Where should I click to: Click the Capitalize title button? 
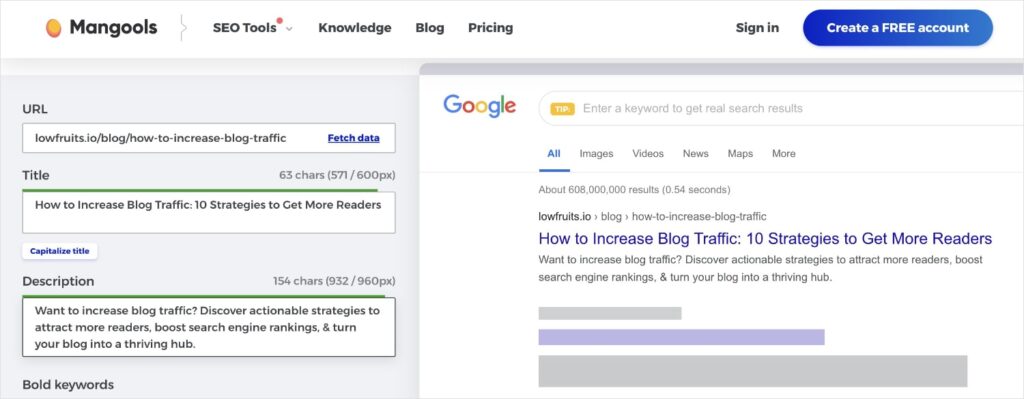59,251
